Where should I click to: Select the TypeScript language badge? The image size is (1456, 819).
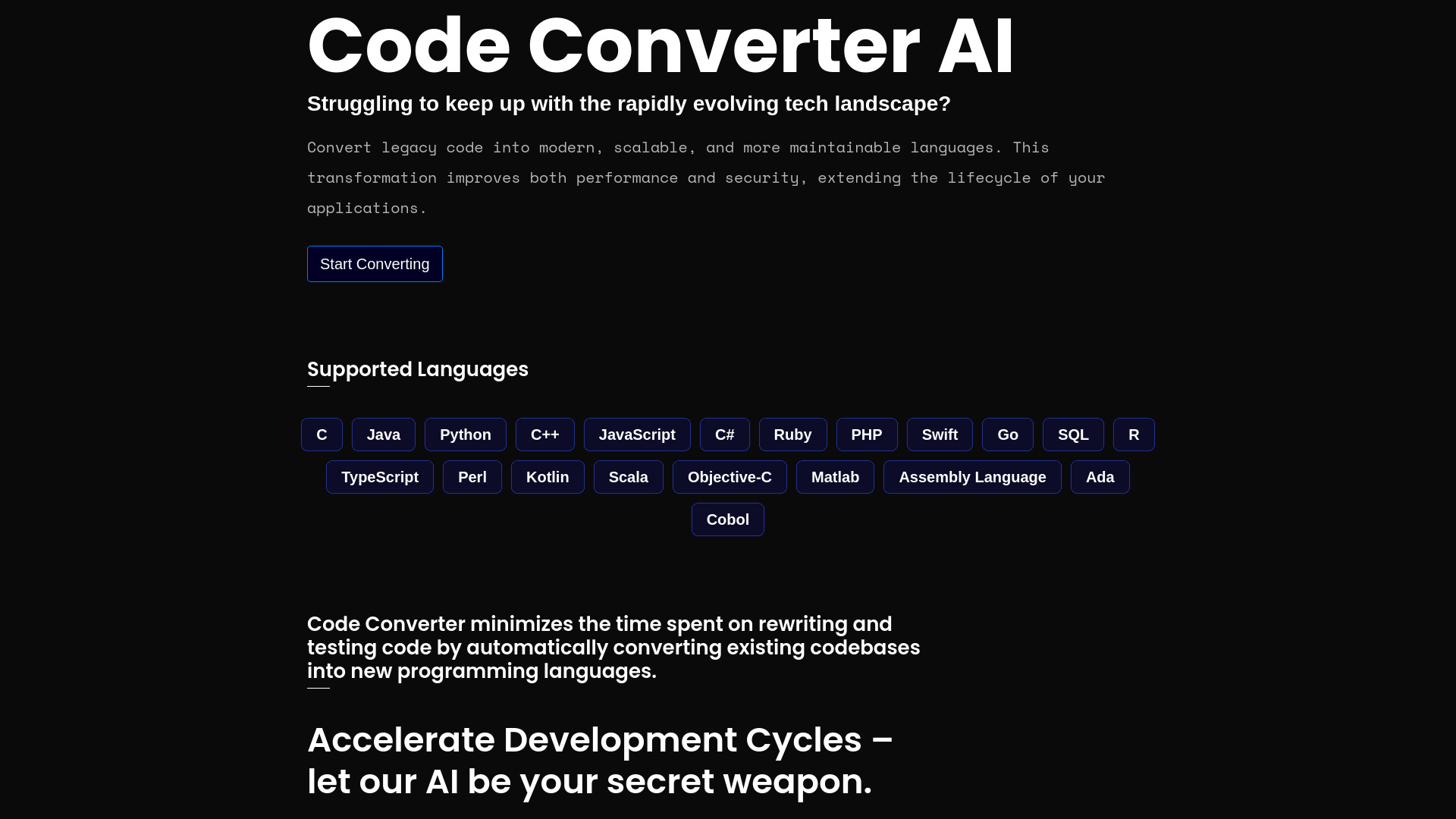point(379,476)
